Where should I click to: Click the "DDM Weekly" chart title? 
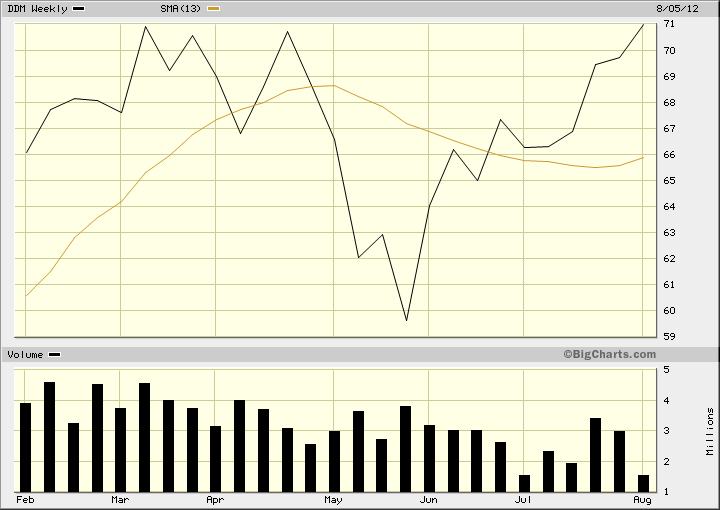pos(37,9)
